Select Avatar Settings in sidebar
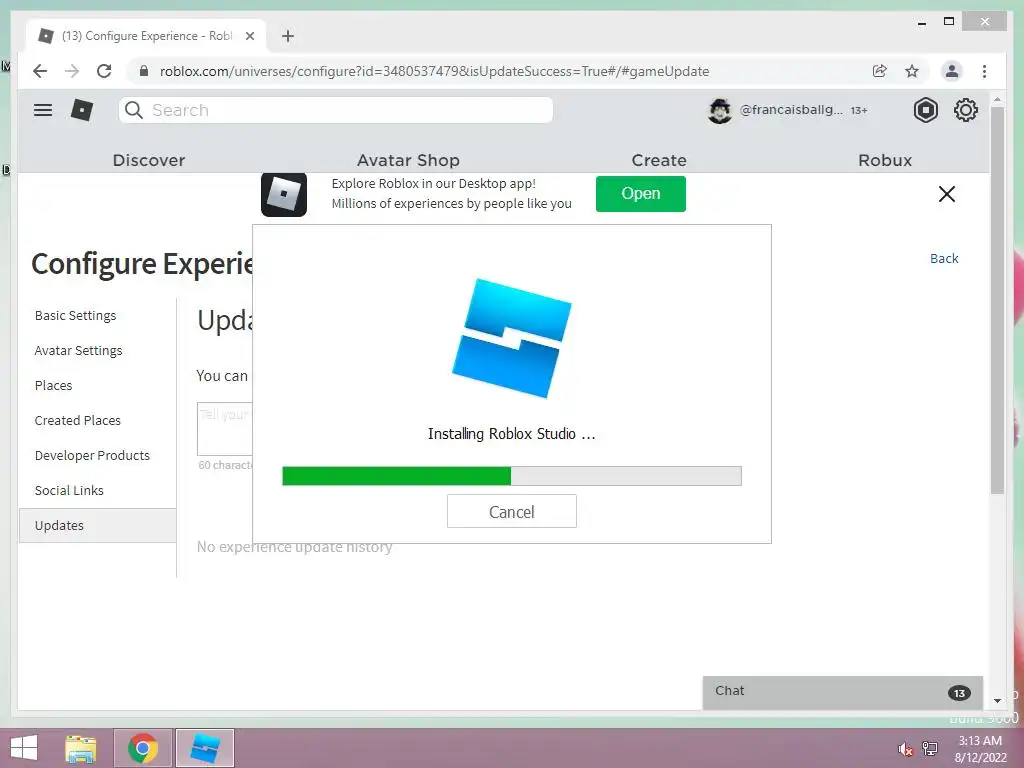The width and height of the screenshot is (1024, 768). coord(78,351)
